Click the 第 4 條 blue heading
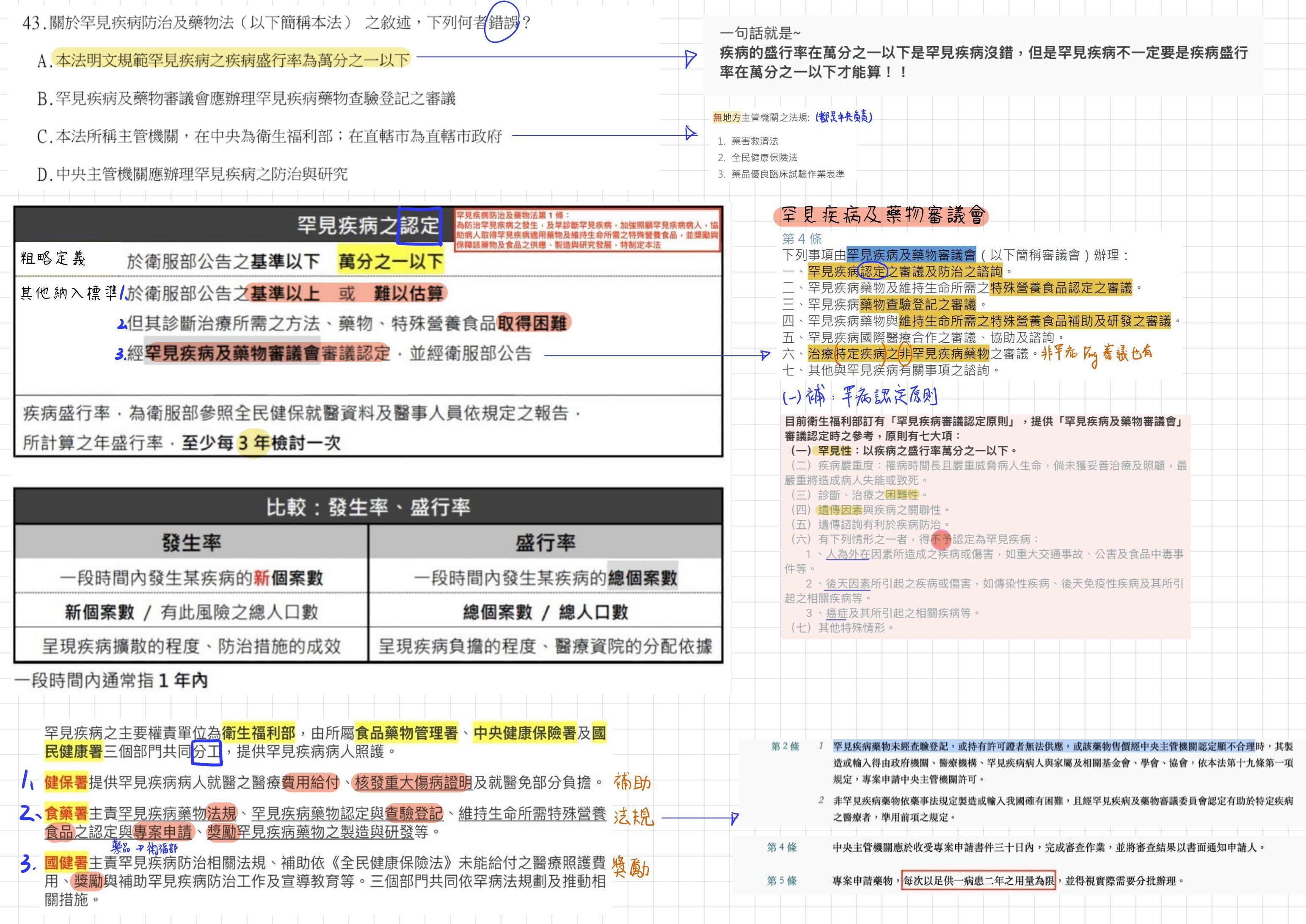This screenshot has height=924, width=1306. (802, 238)
